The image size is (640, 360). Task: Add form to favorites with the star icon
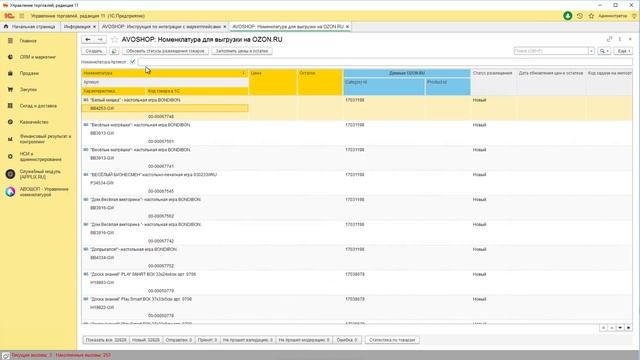click(114, 40)
